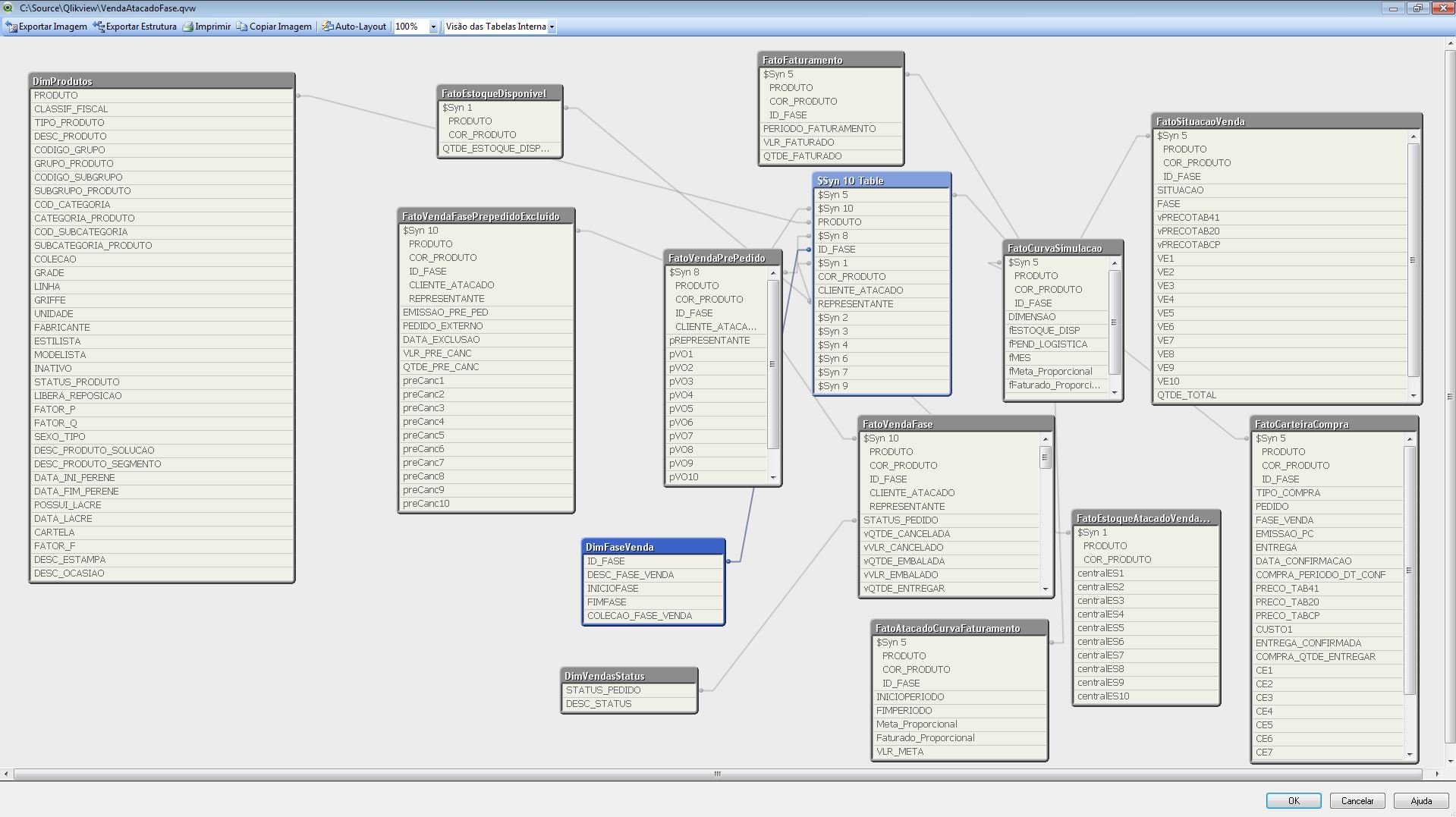This screenshot has height=817, width=1456.
Task: Click vQTDE_CANCELADA field in FatoVendaFase
Action: pos(949,534)
